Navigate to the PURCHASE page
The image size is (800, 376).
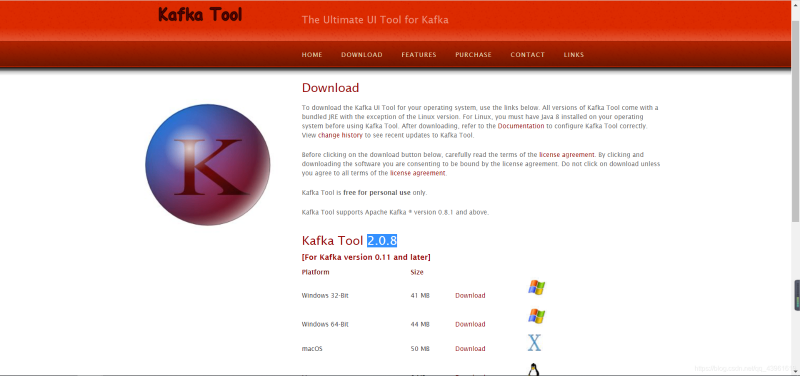[x=473, y=55]
